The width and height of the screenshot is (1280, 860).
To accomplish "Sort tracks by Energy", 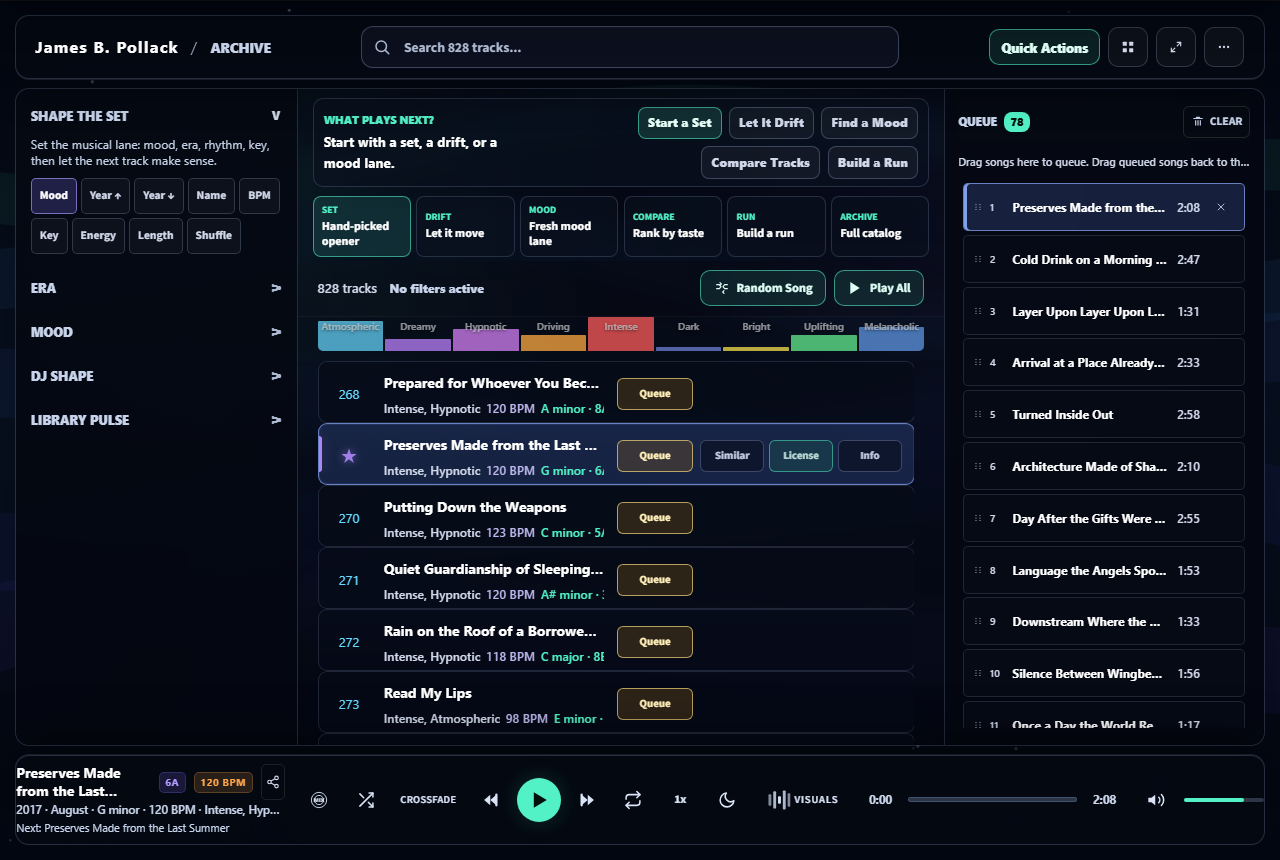I will [x=98, y=236].
